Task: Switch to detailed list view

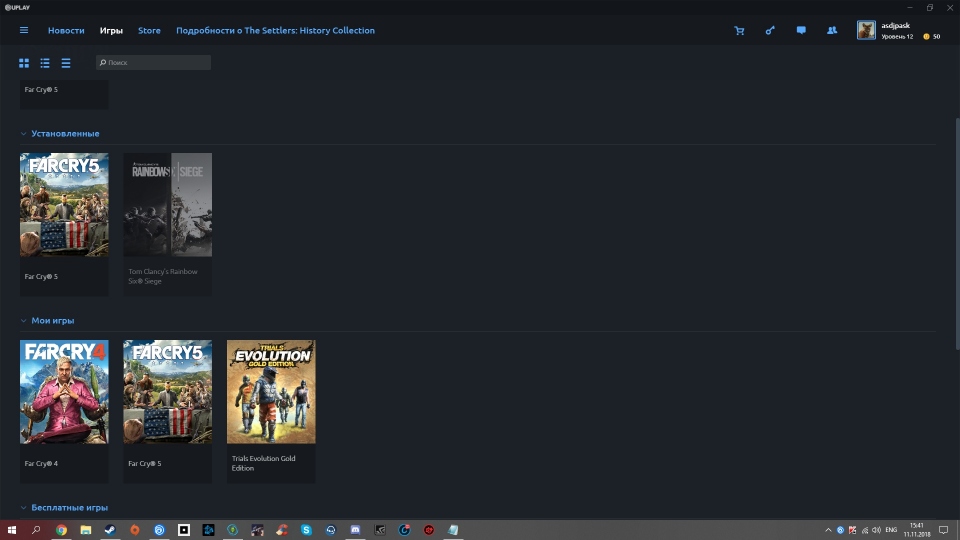Action: [x=45, y=63]
